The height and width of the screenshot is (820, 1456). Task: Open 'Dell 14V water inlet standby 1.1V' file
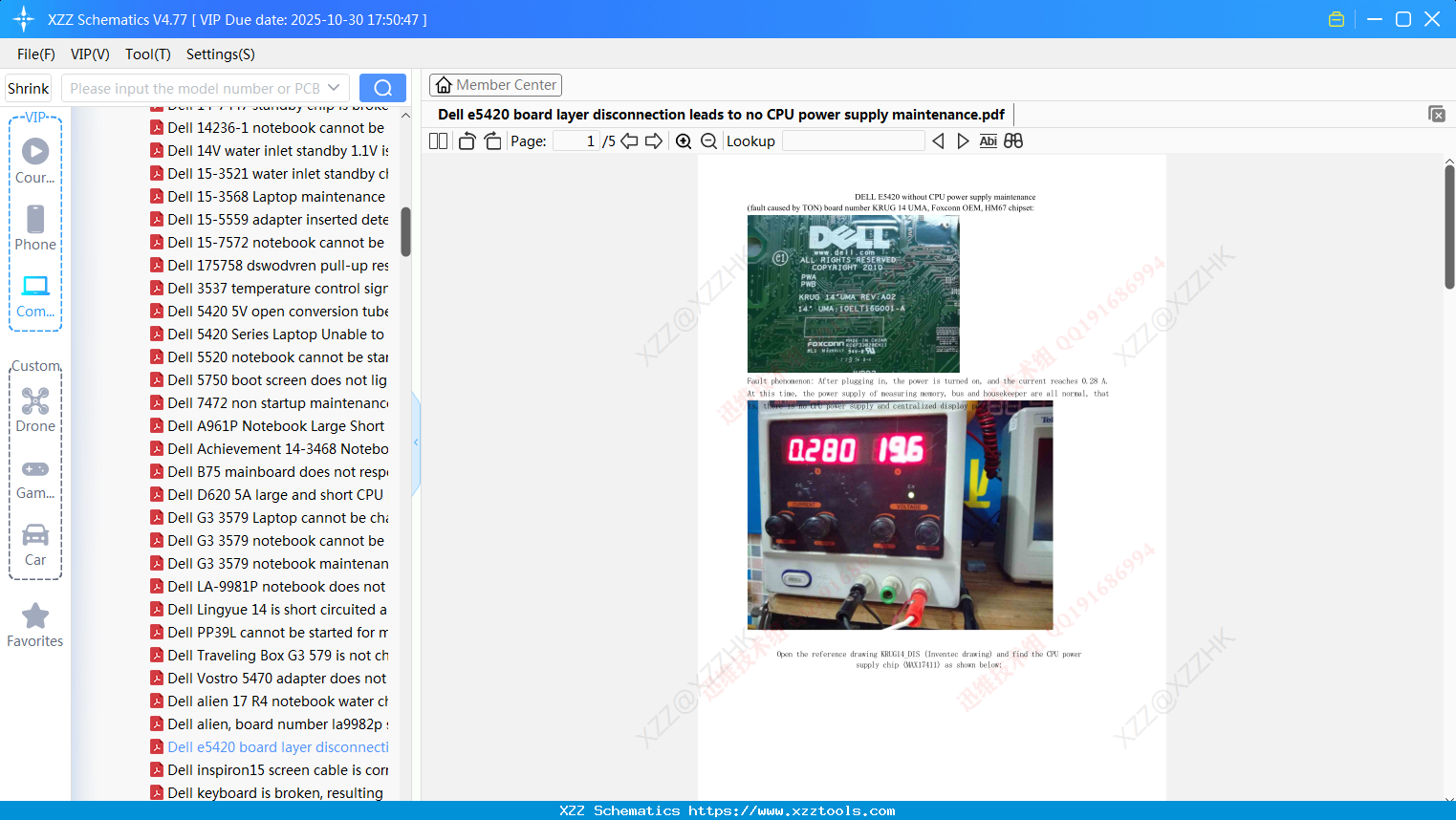click(x=269, y=151)
